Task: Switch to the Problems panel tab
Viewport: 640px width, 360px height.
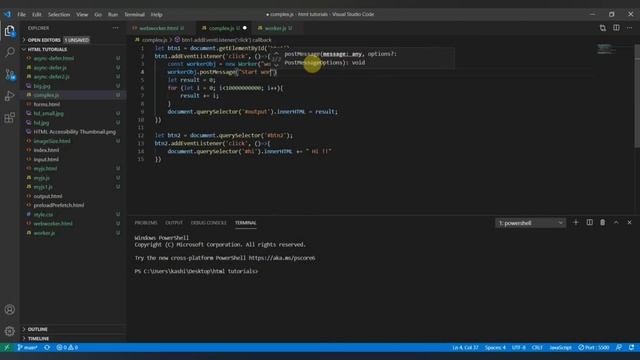Action: [x=146, y=223]
